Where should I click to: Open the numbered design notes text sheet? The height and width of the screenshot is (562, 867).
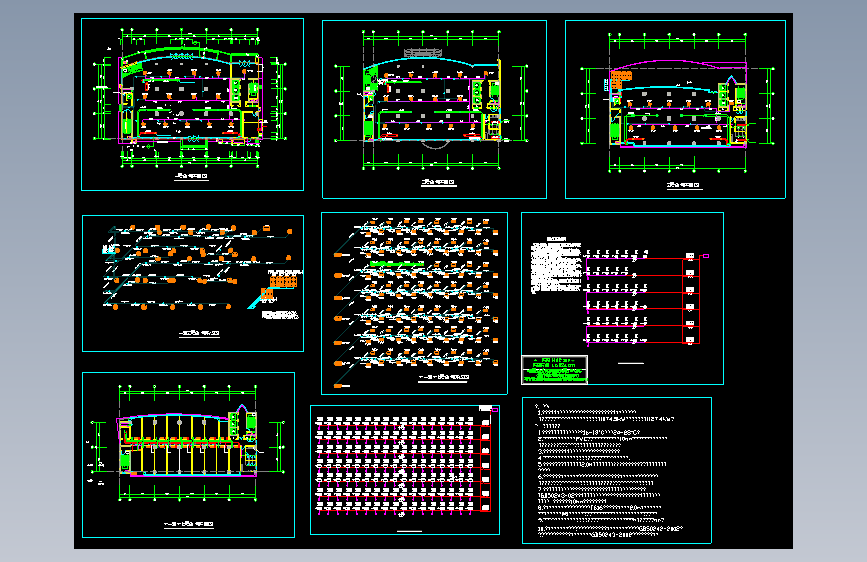[617, 470]
